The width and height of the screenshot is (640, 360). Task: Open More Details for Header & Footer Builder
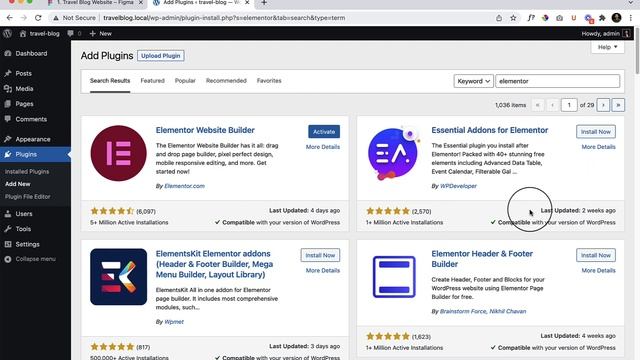pos(598,271)
